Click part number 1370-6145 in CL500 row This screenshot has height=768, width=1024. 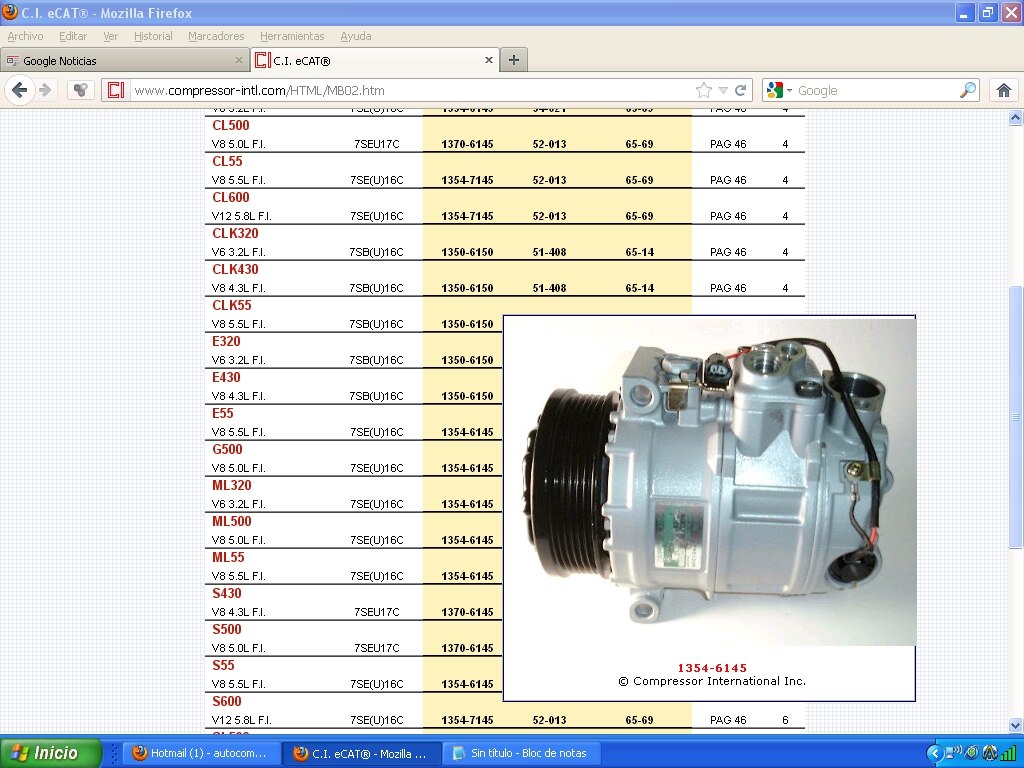(467, 144)
